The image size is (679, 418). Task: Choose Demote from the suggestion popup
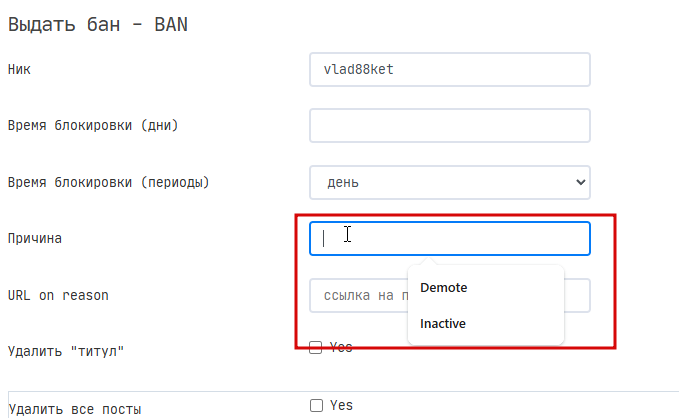click(x=443, y=288)
